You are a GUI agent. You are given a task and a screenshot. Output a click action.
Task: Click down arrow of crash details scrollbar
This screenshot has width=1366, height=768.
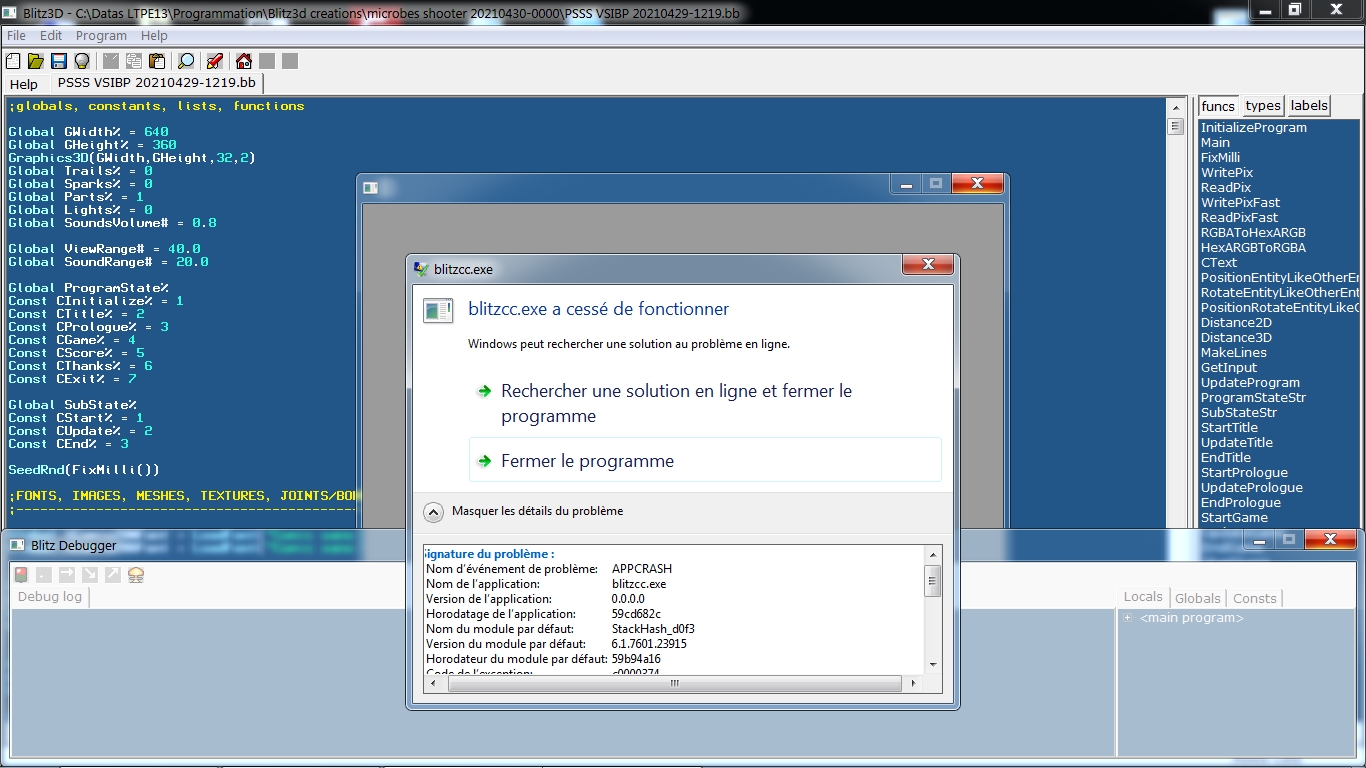click(933, 664)
